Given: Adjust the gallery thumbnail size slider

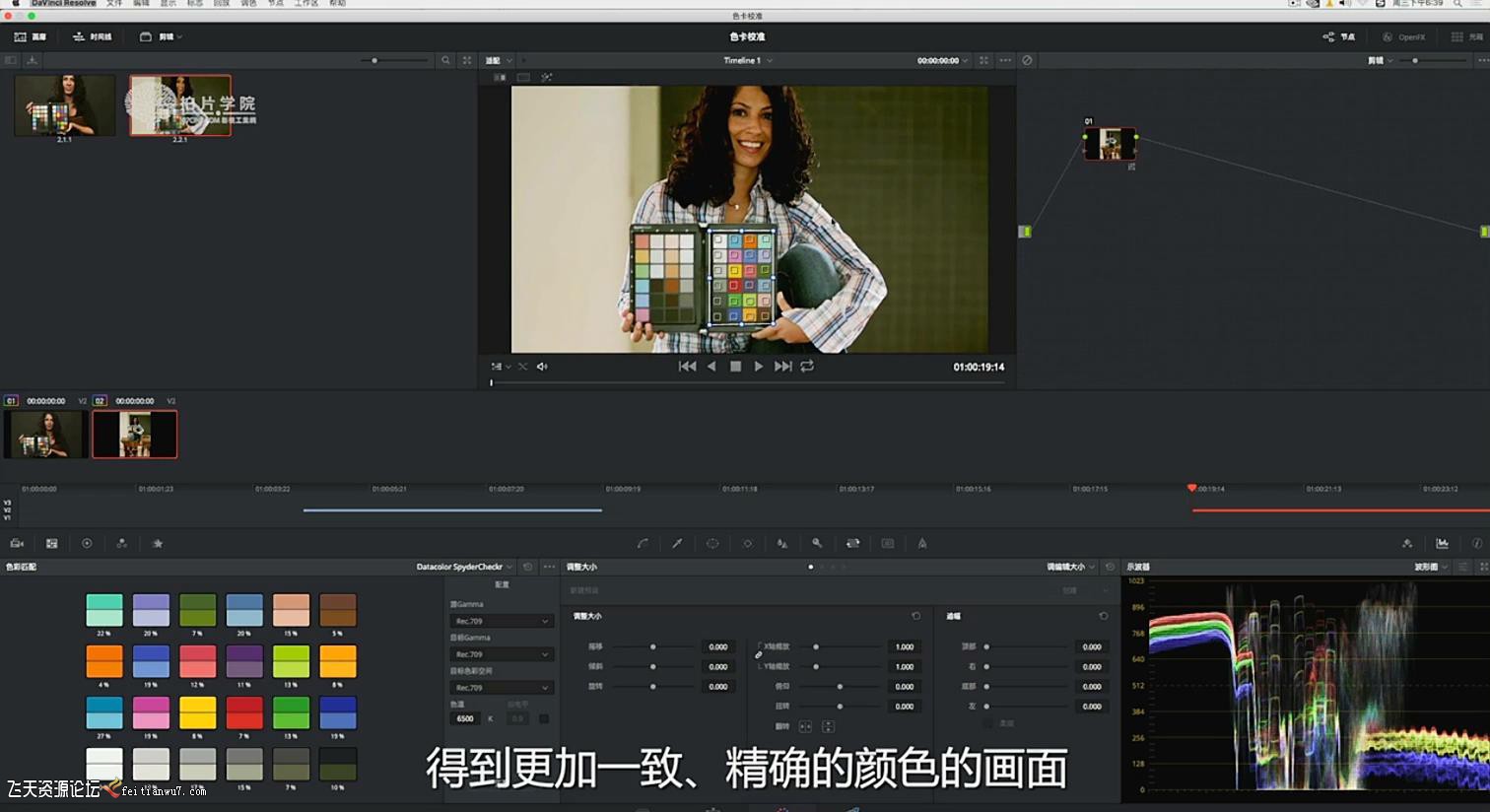Looking at the screenshot, I should click(x=394, y=60).
